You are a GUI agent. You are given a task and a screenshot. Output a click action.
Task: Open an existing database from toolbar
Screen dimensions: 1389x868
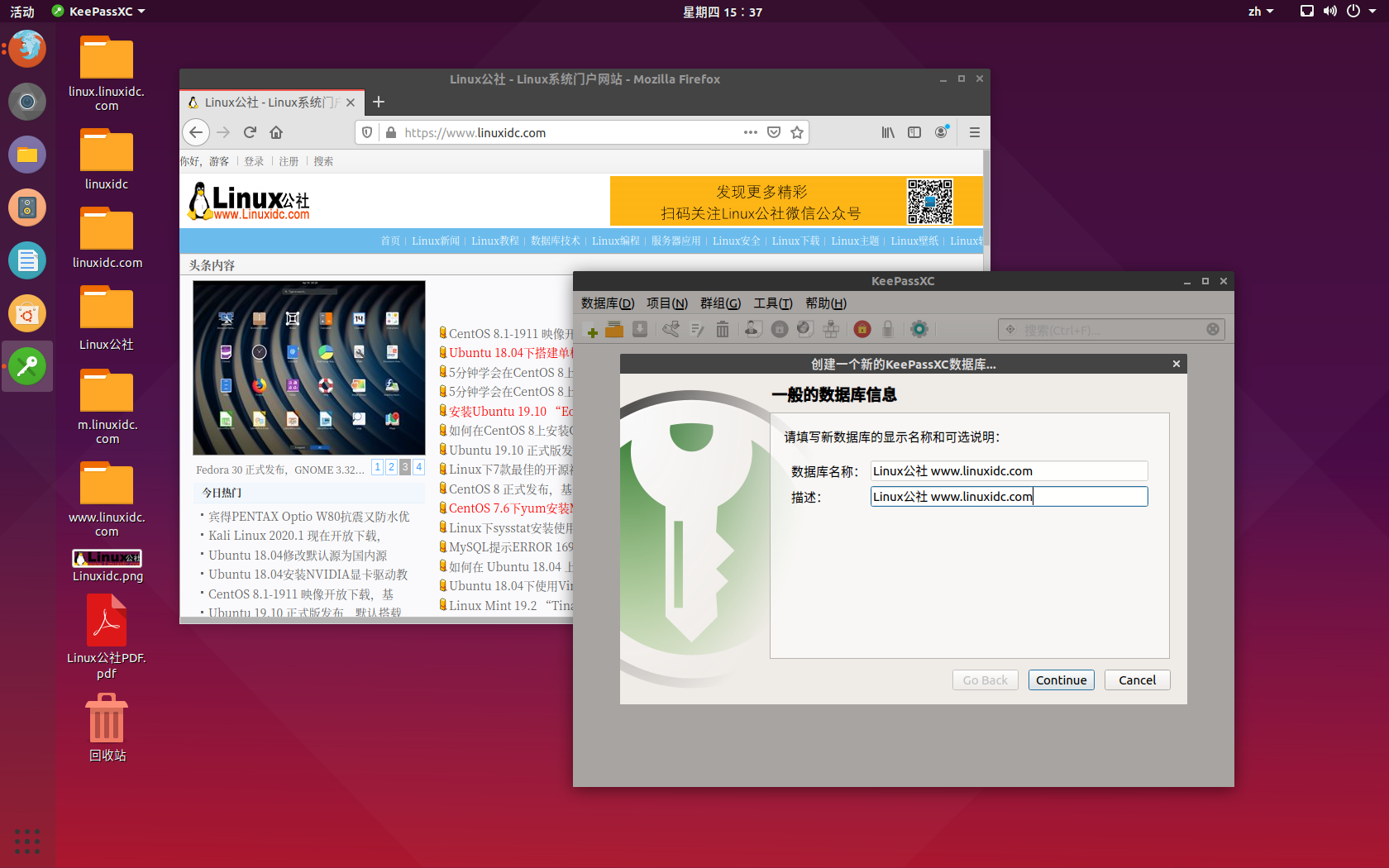614,329
